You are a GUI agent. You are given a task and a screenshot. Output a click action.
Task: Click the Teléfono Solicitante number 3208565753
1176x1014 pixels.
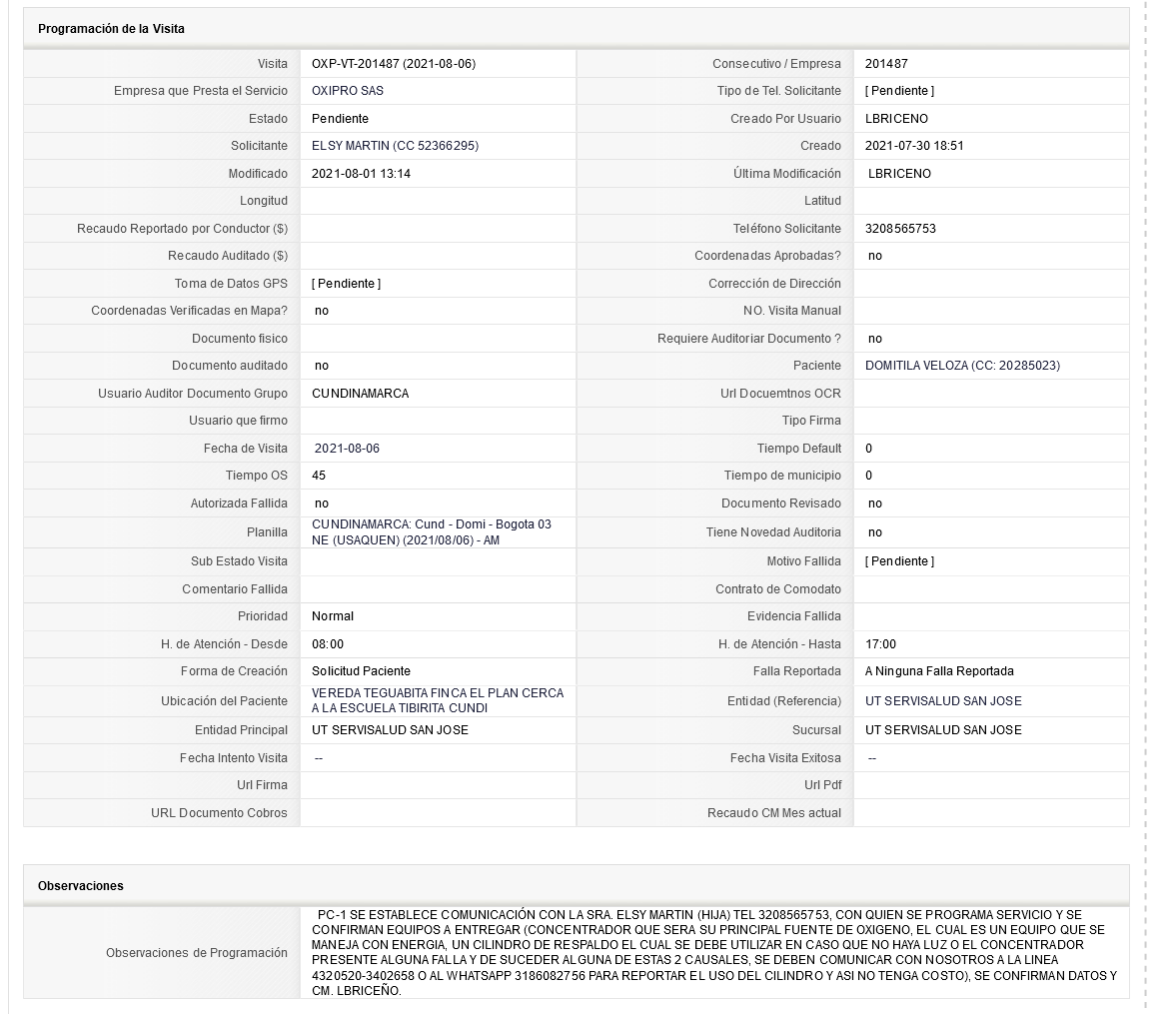[900, 228]
